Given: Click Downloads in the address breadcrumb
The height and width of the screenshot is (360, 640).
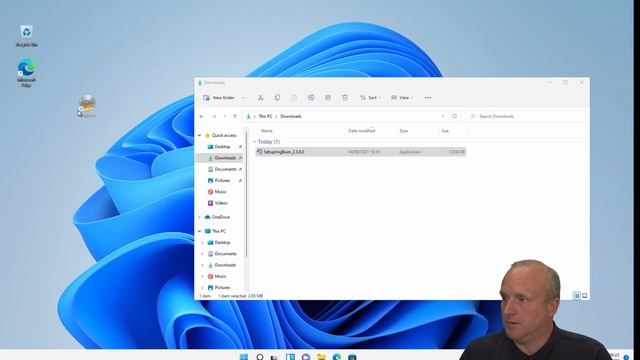Looking at the screenshot, I should coord(291,116).
